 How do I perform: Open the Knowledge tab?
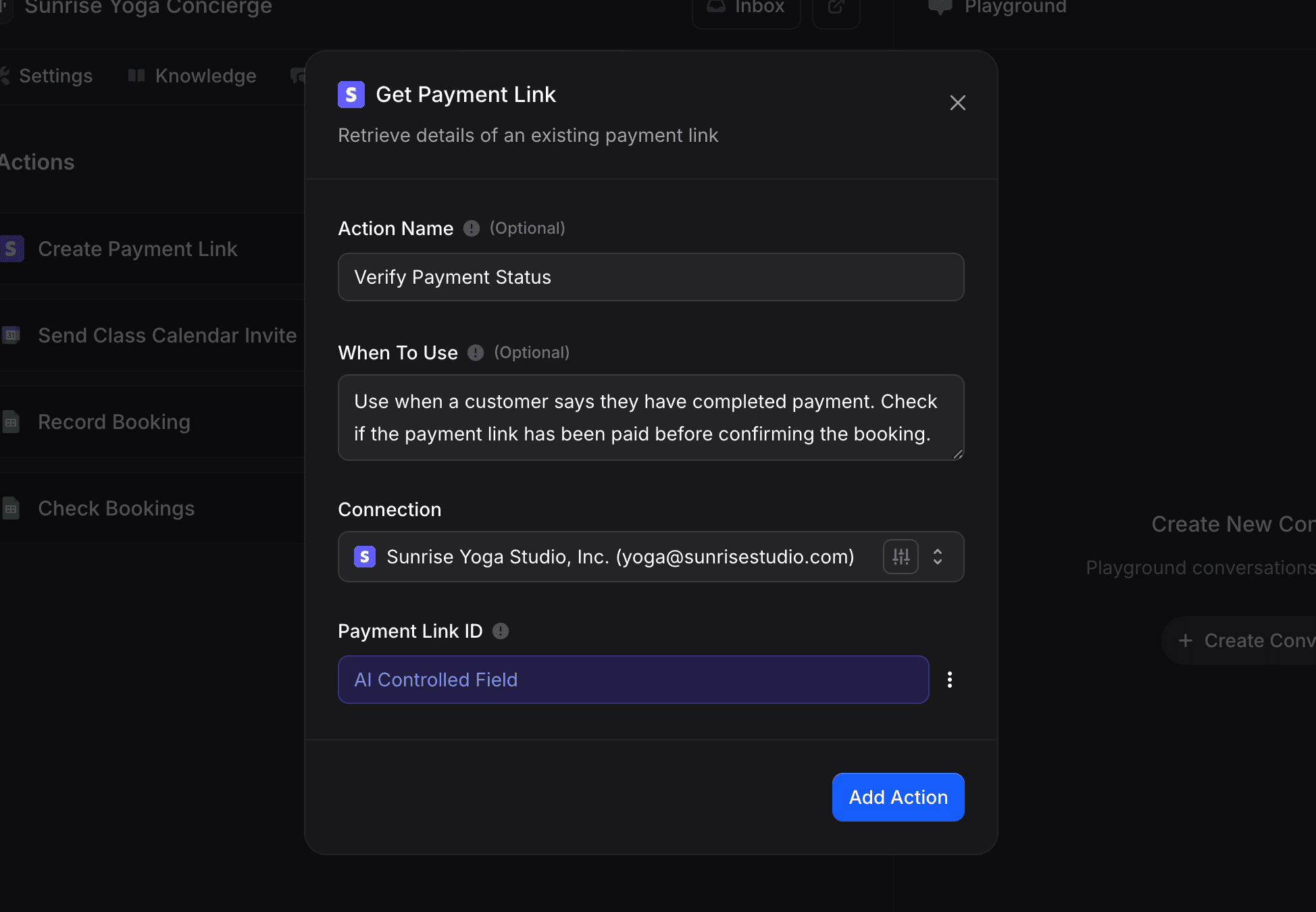[x=205, y=76]
